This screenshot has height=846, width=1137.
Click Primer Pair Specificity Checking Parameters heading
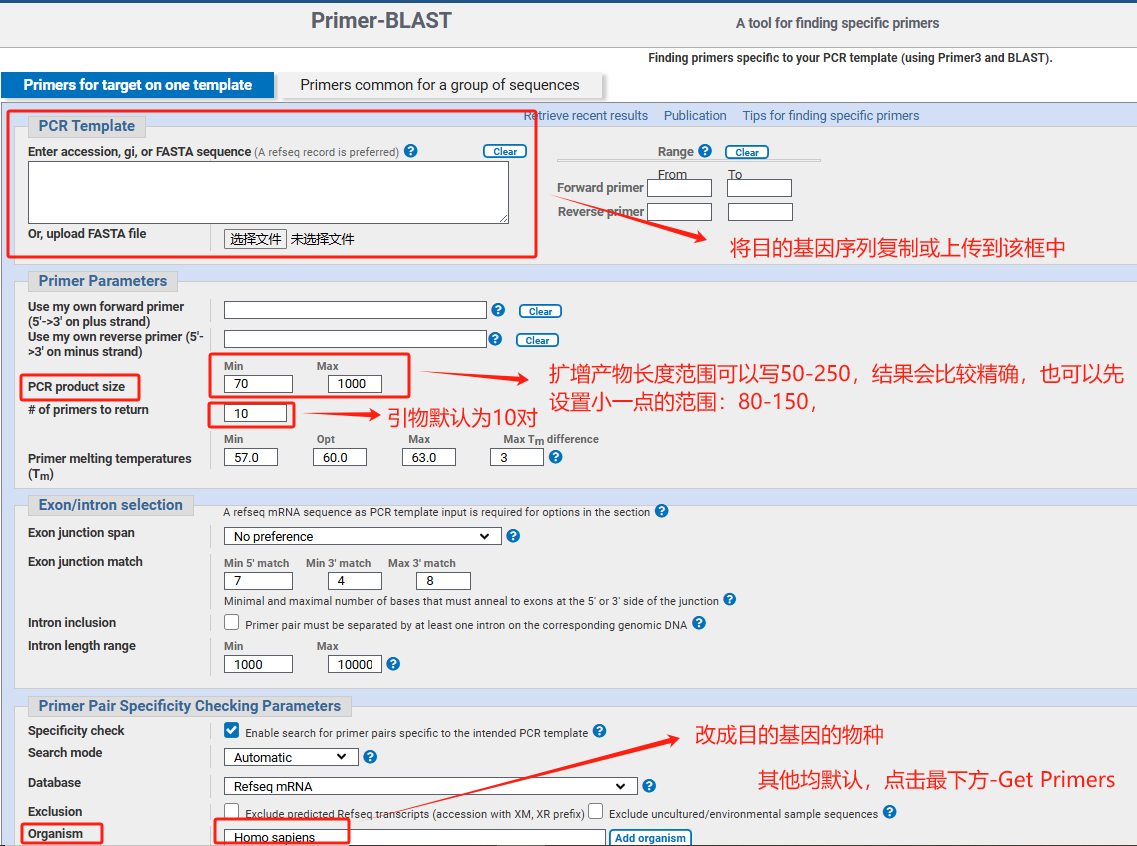190,706
